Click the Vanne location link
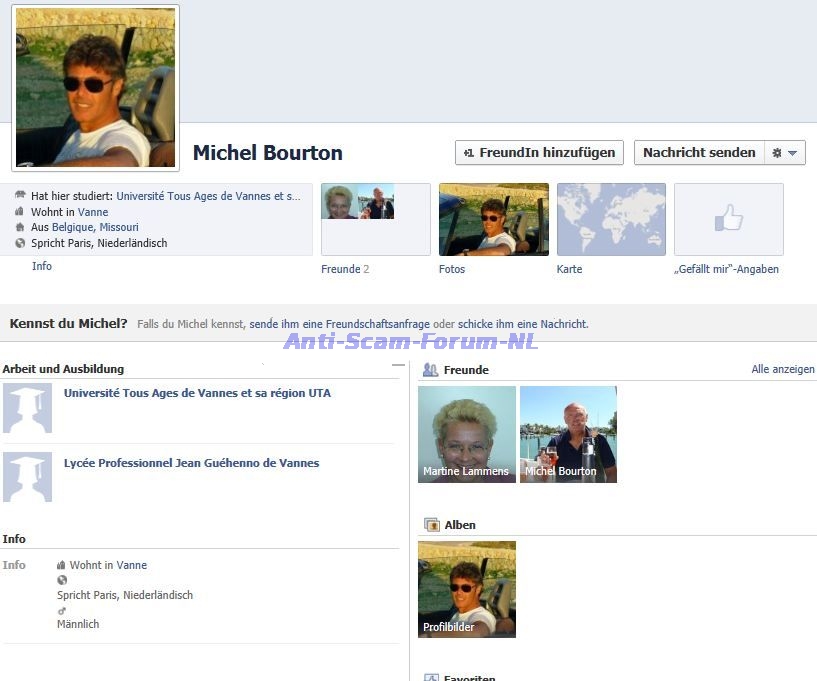This screenshot has width=817, height=681. tap(93, 212)
